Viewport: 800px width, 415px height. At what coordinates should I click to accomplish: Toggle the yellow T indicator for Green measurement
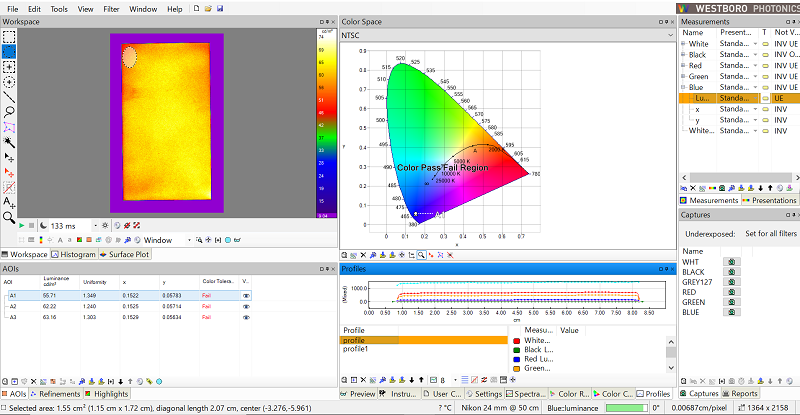point(765,77)
